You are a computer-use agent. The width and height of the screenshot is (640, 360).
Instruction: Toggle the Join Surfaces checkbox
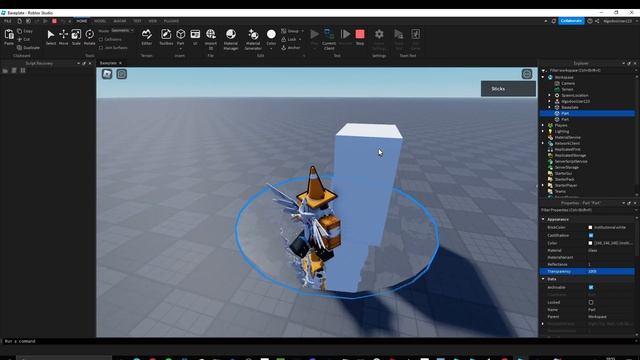(101, 48)
